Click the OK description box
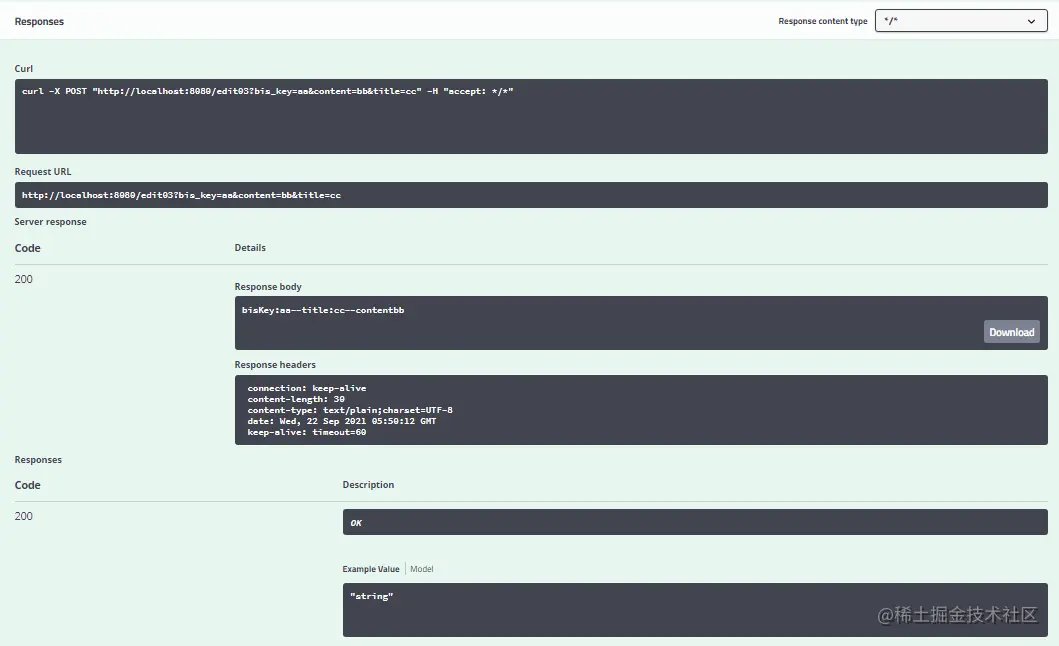Image resolution: width=1059 pixels, height=646 pixels. pyautogui.click(x=695, y=522)
